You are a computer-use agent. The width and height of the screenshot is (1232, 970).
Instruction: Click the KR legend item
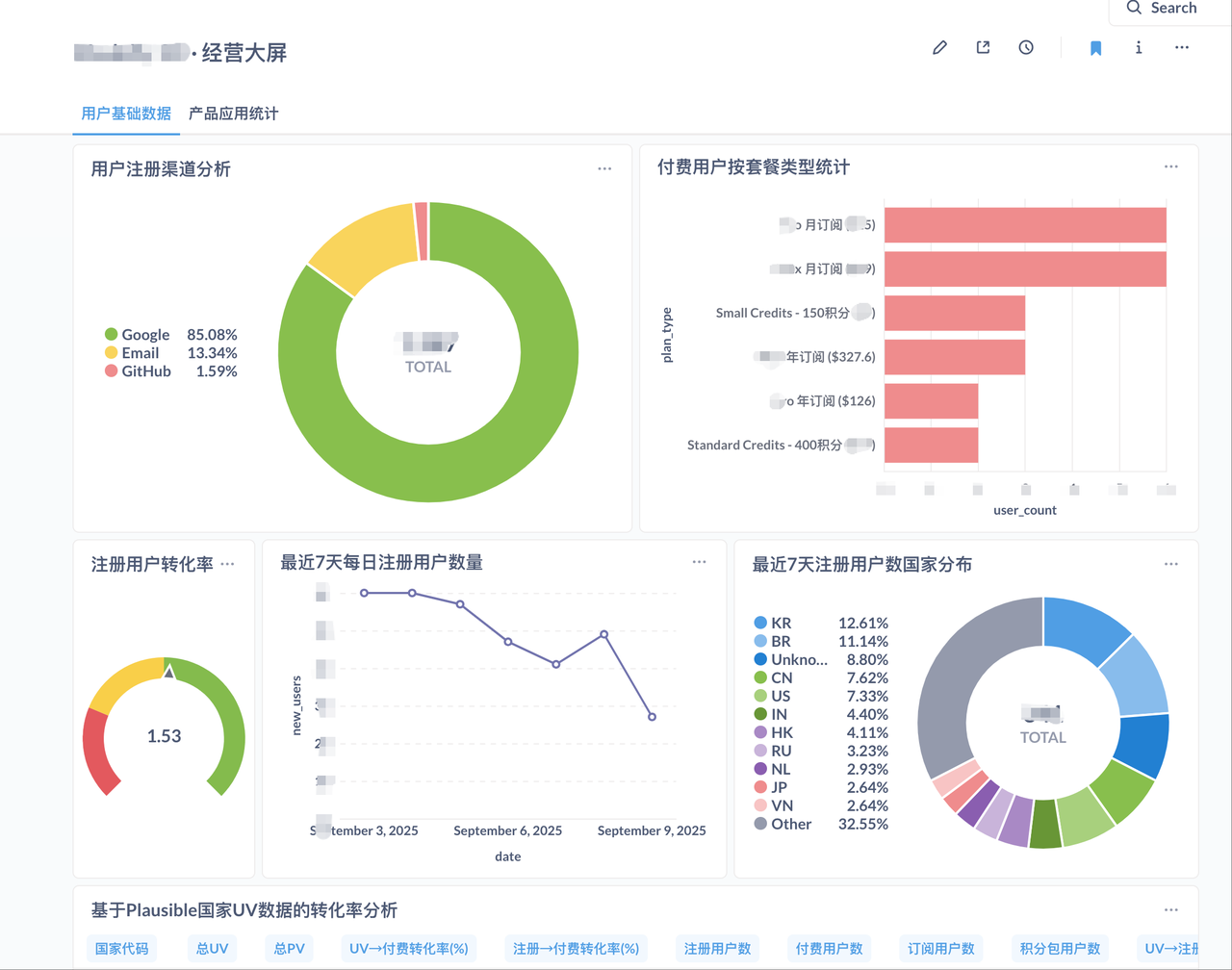tap(773, 623)
